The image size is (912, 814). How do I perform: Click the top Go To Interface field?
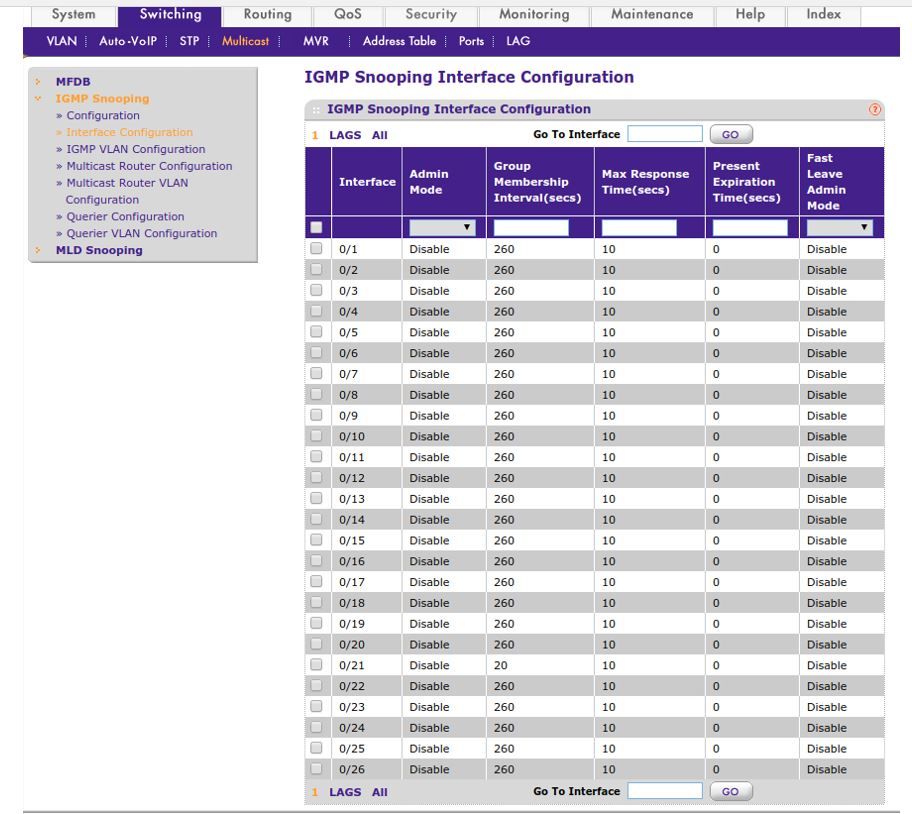(x=664, y=134)
